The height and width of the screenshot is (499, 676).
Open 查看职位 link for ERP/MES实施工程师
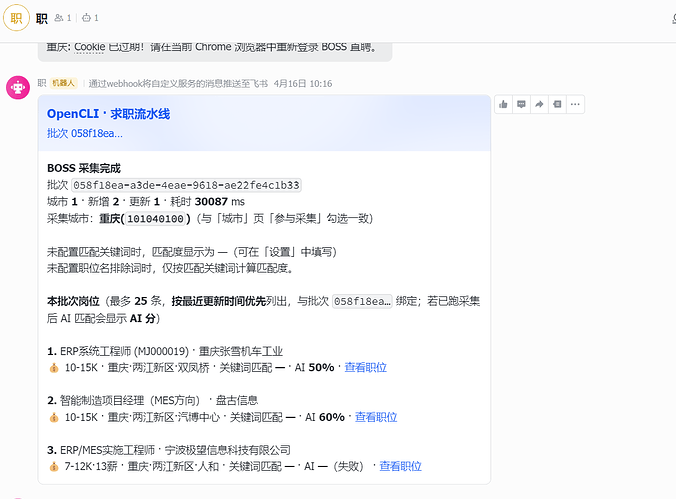point(401,466)
